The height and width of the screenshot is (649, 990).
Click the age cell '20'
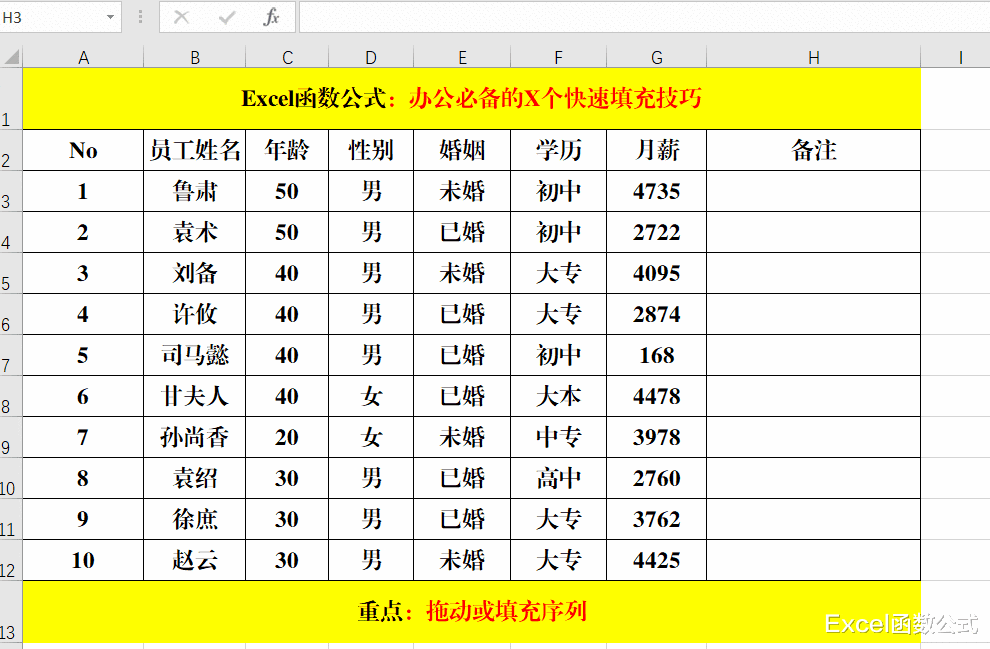[x=287, y=438]
